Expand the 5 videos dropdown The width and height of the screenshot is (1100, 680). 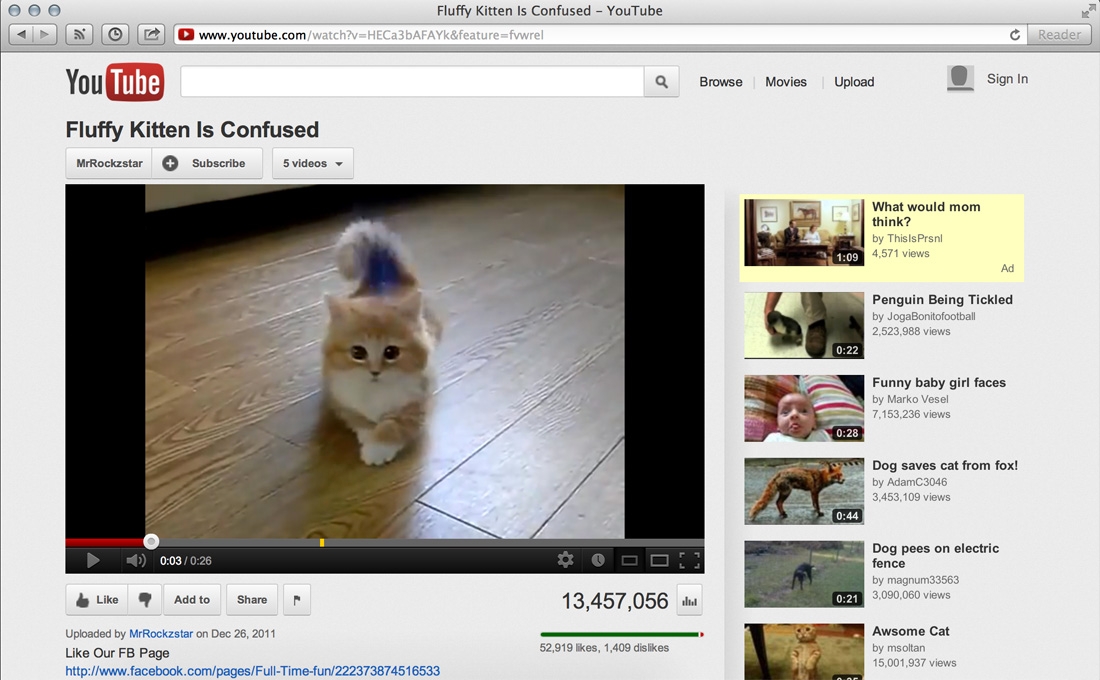312,163
